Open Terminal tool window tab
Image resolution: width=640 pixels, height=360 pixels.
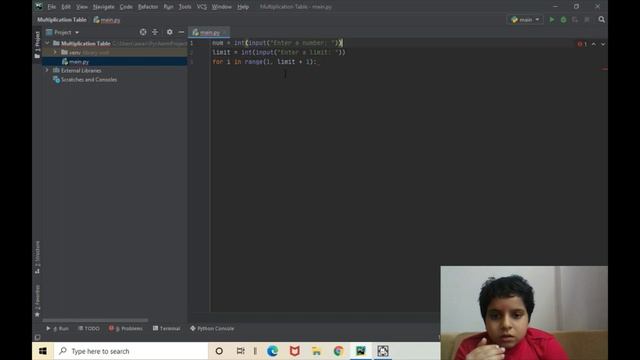(x=167, y=329)
